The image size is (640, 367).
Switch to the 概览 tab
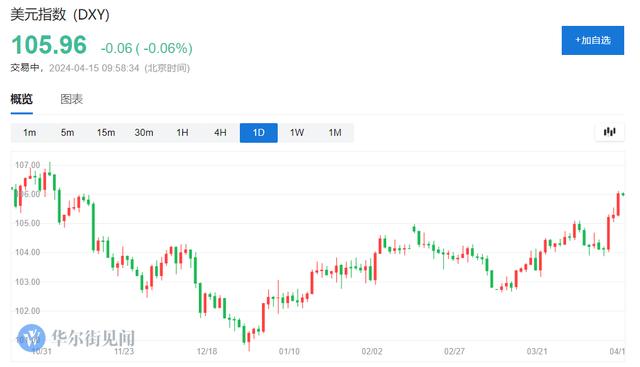click(22, 99)
